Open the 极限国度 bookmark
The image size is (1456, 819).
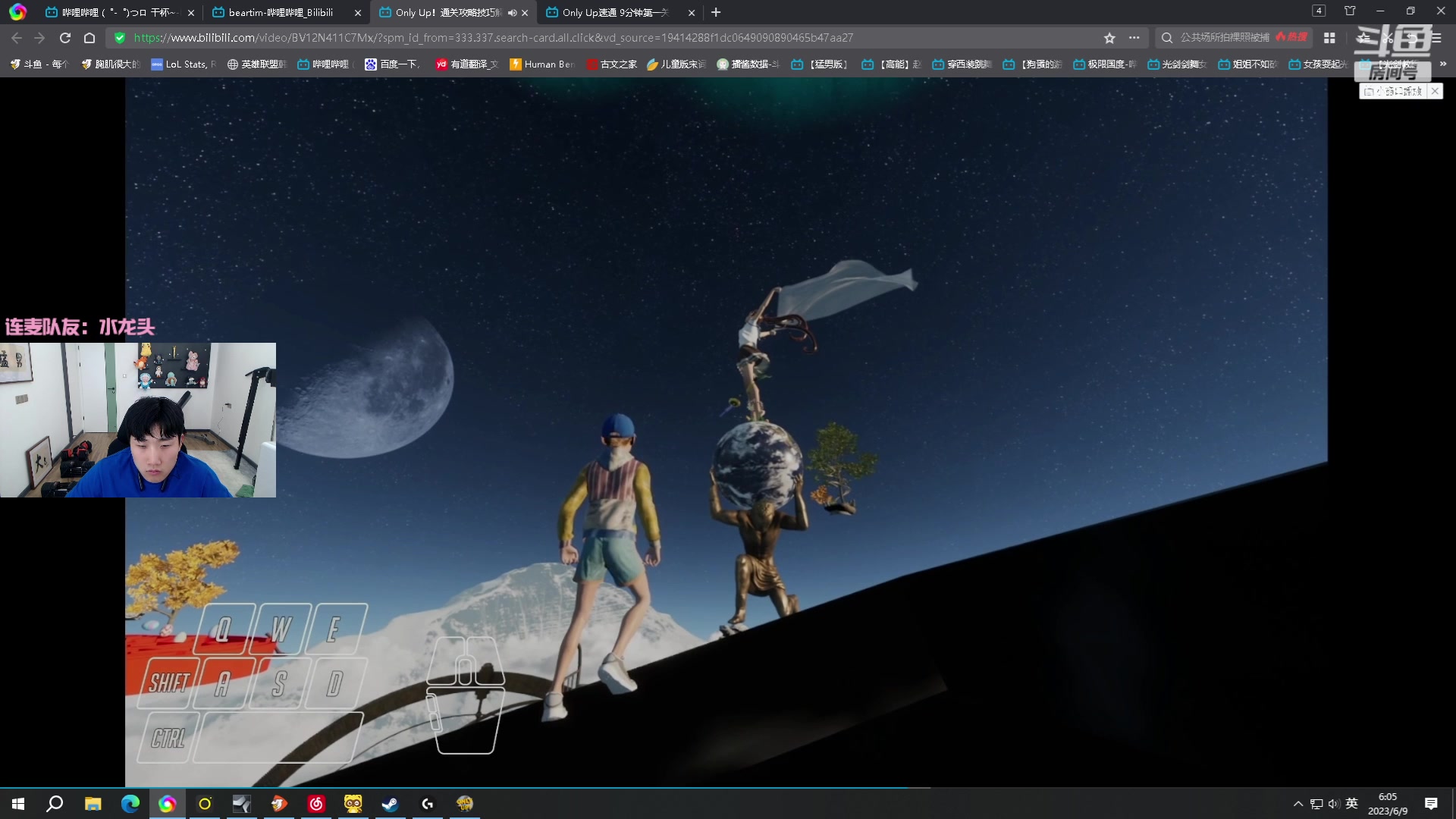point(1105,64)
